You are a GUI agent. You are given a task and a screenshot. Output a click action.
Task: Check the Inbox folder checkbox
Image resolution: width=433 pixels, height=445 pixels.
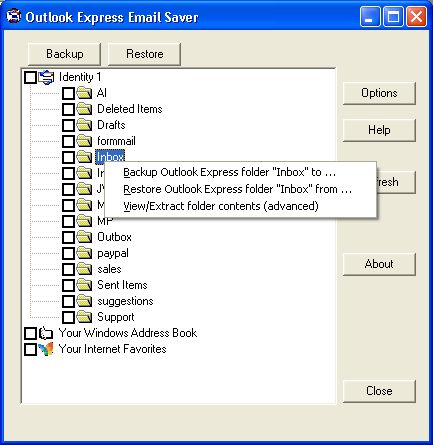(68, 157)
